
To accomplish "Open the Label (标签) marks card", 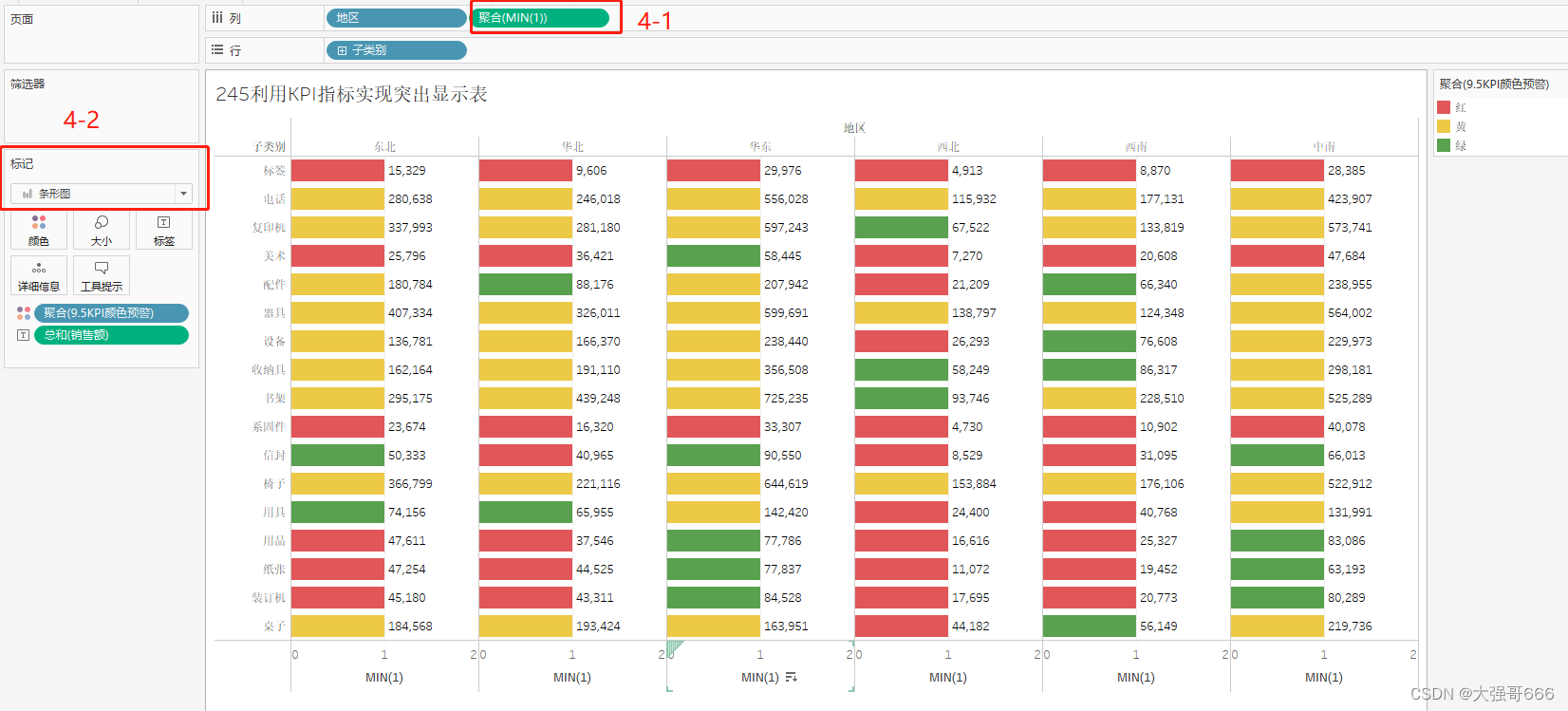I will tap(164, 230).
